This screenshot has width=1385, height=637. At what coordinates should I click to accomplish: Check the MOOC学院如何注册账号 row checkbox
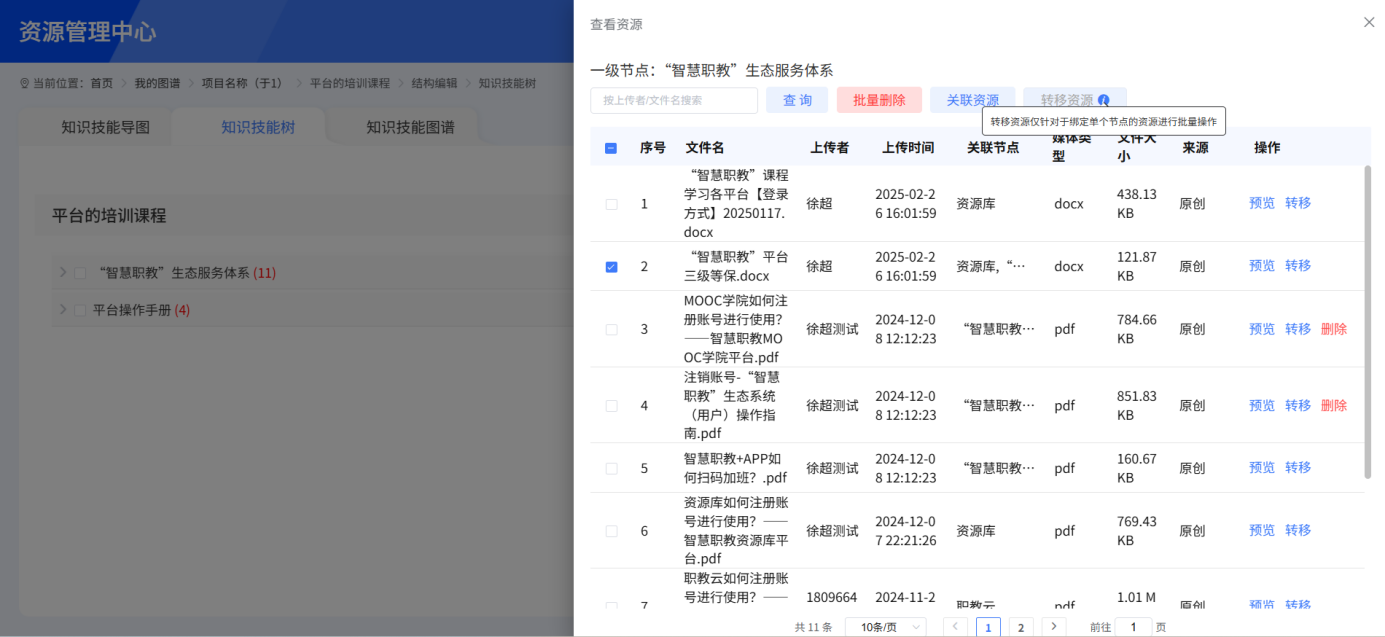[x=611, y=329]
